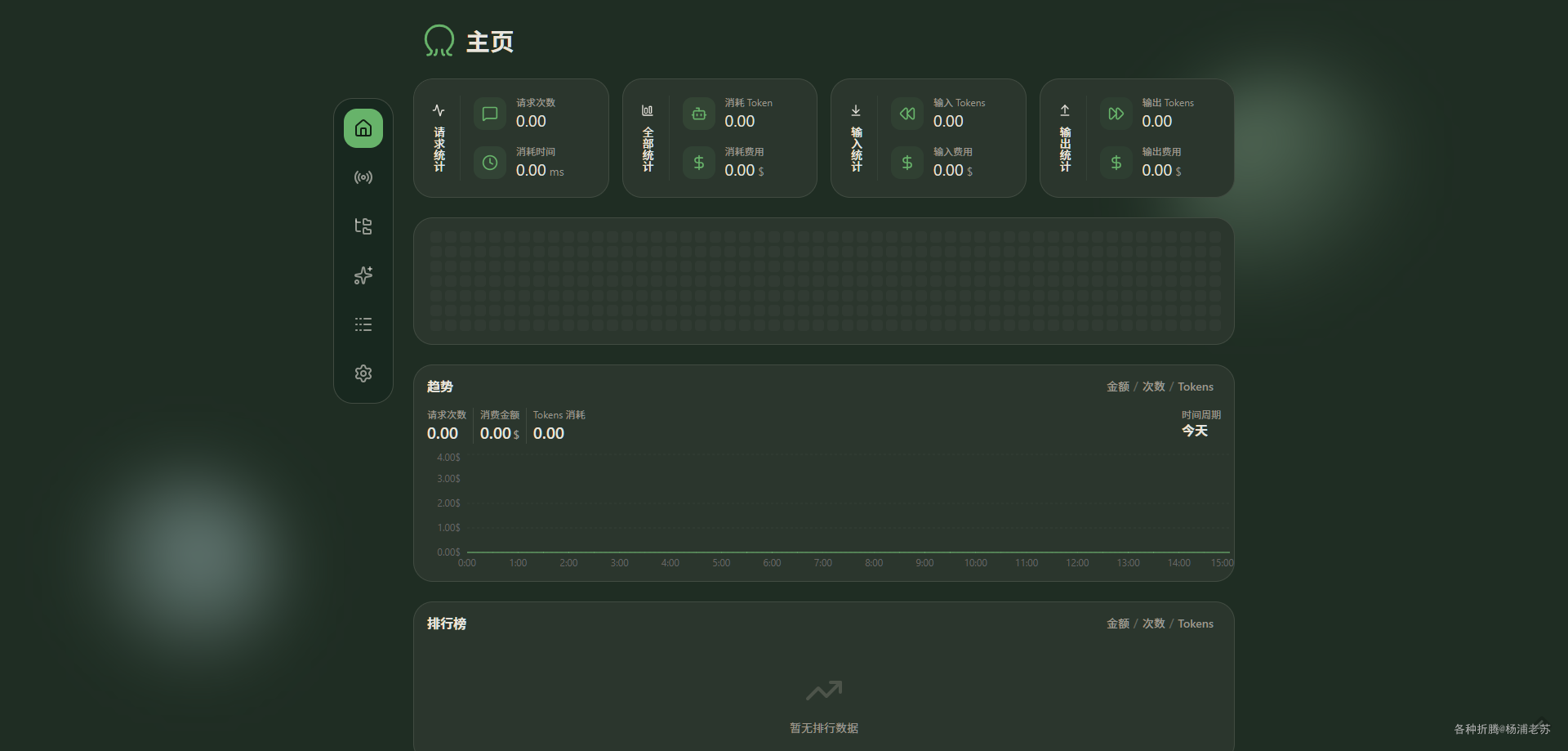The width and height of the screenshot is (1568, 751).
Task: Click the 输出费用 label
Action: coord(1161,152)
